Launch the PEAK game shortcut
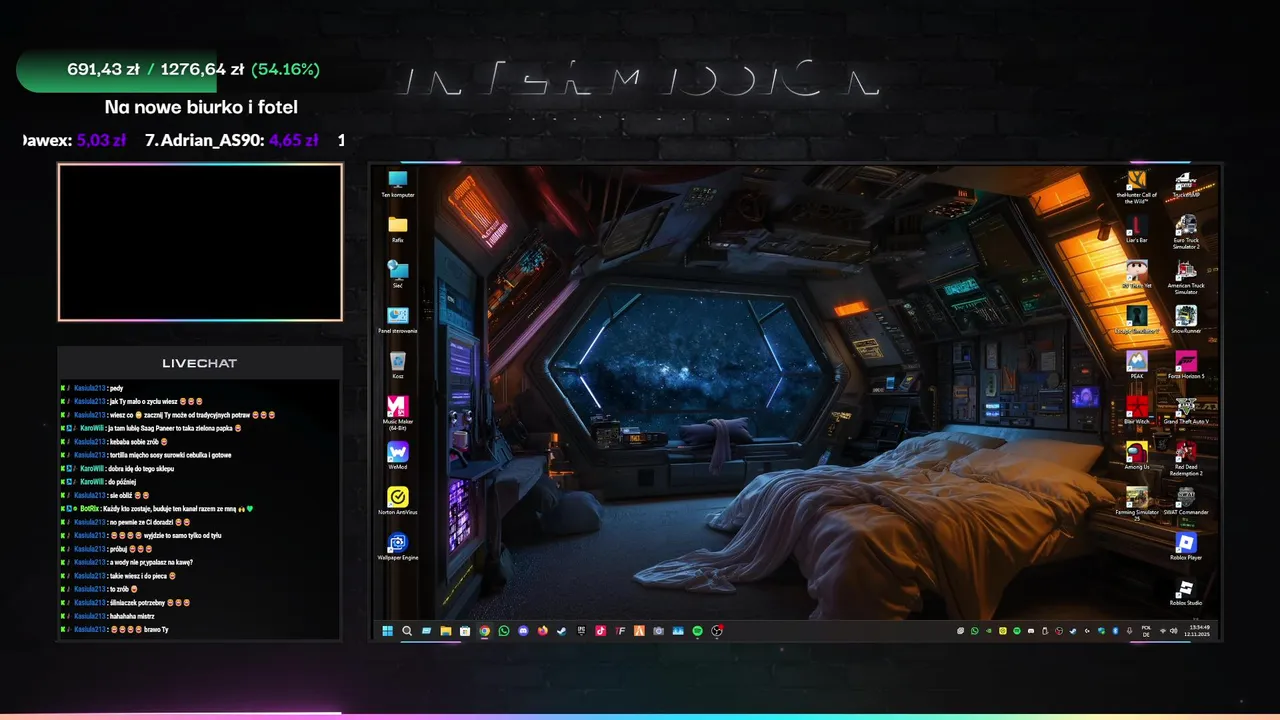This screenshot has width=1280, height=720. [x=1136, y=365]
